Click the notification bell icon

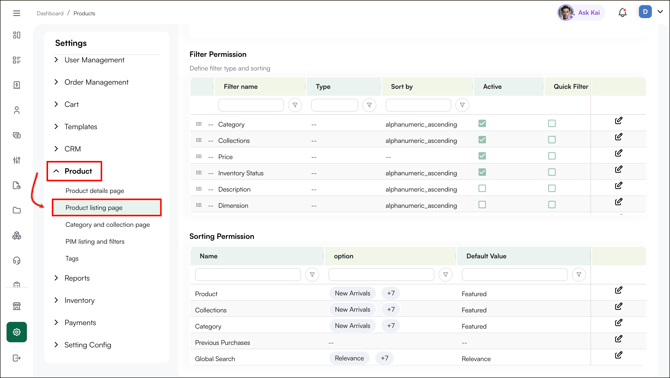[623, 13]
